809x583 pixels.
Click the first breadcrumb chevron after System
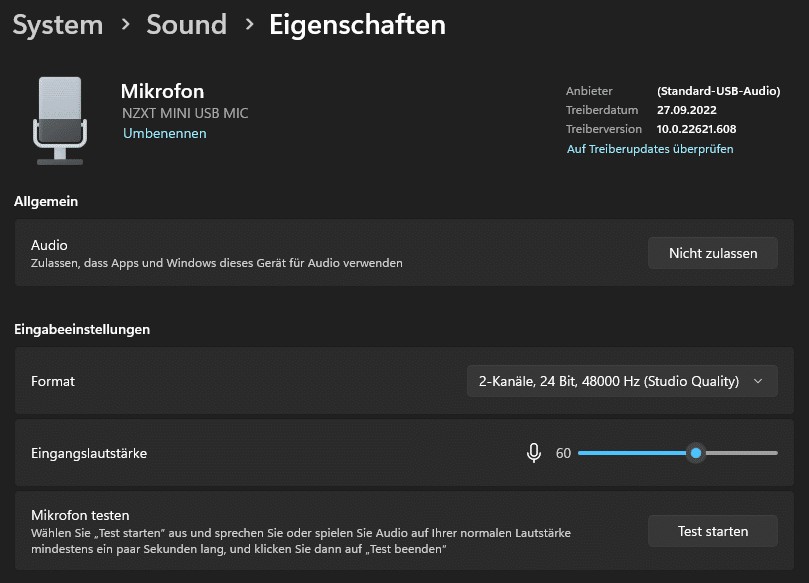[x=125, y=25]
